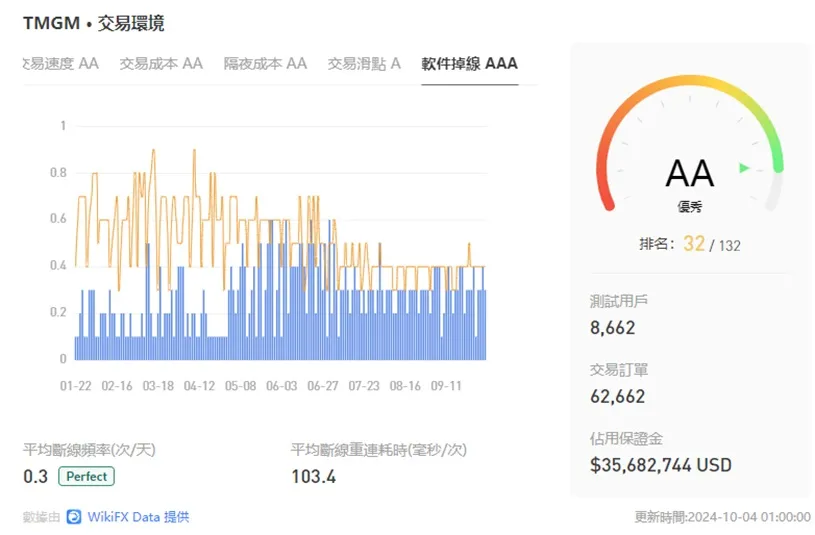Screen dimensions: 815x535
Task: Click the 佔用保證金 label
Action: pos(626,439)
